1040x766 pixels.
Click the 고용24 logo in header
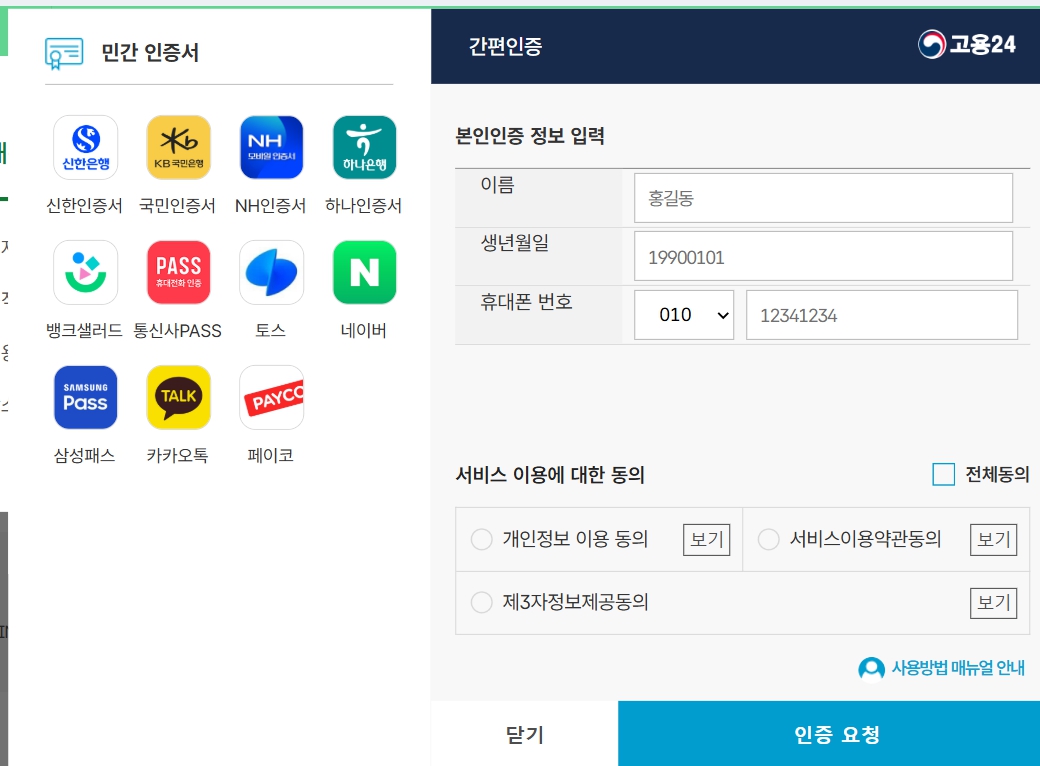pos(967,44)
